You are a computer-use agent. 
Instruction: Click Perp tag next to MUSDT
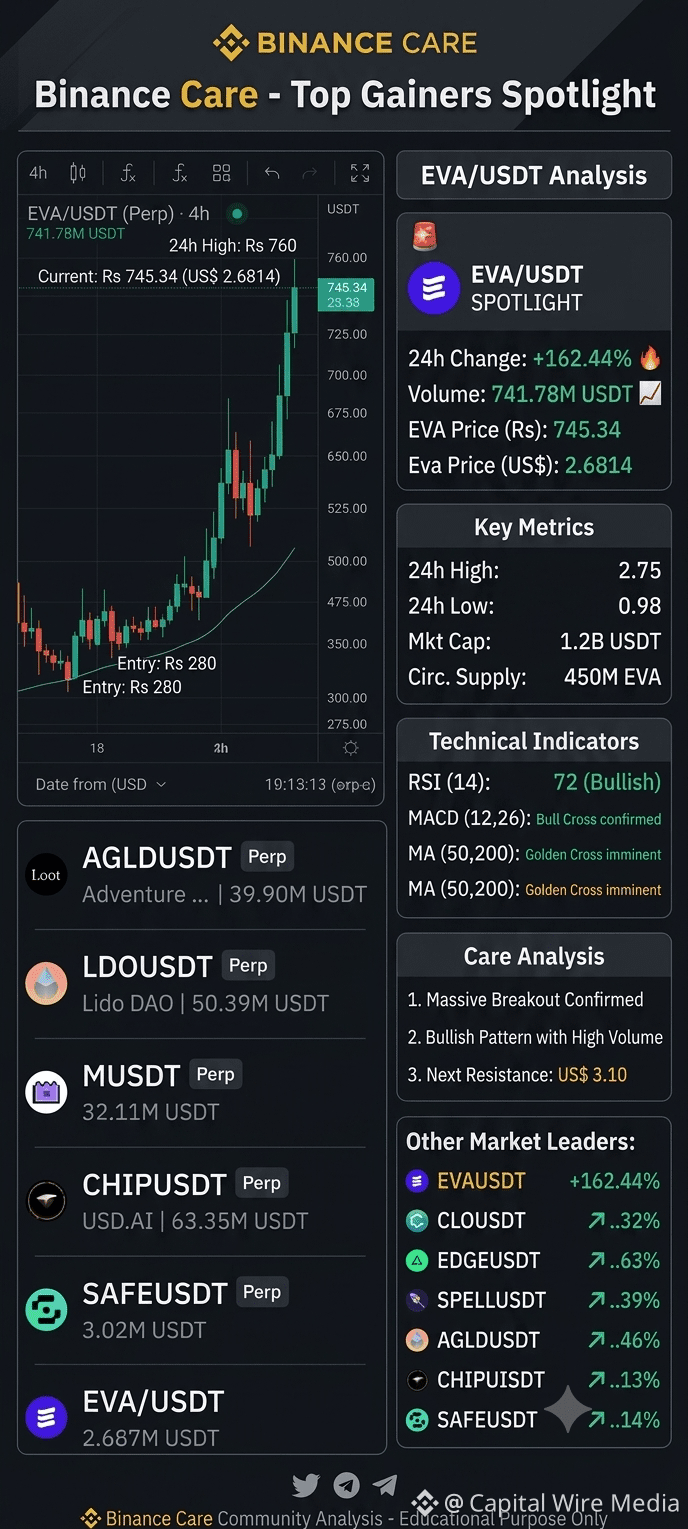(x=215, y=1075)
